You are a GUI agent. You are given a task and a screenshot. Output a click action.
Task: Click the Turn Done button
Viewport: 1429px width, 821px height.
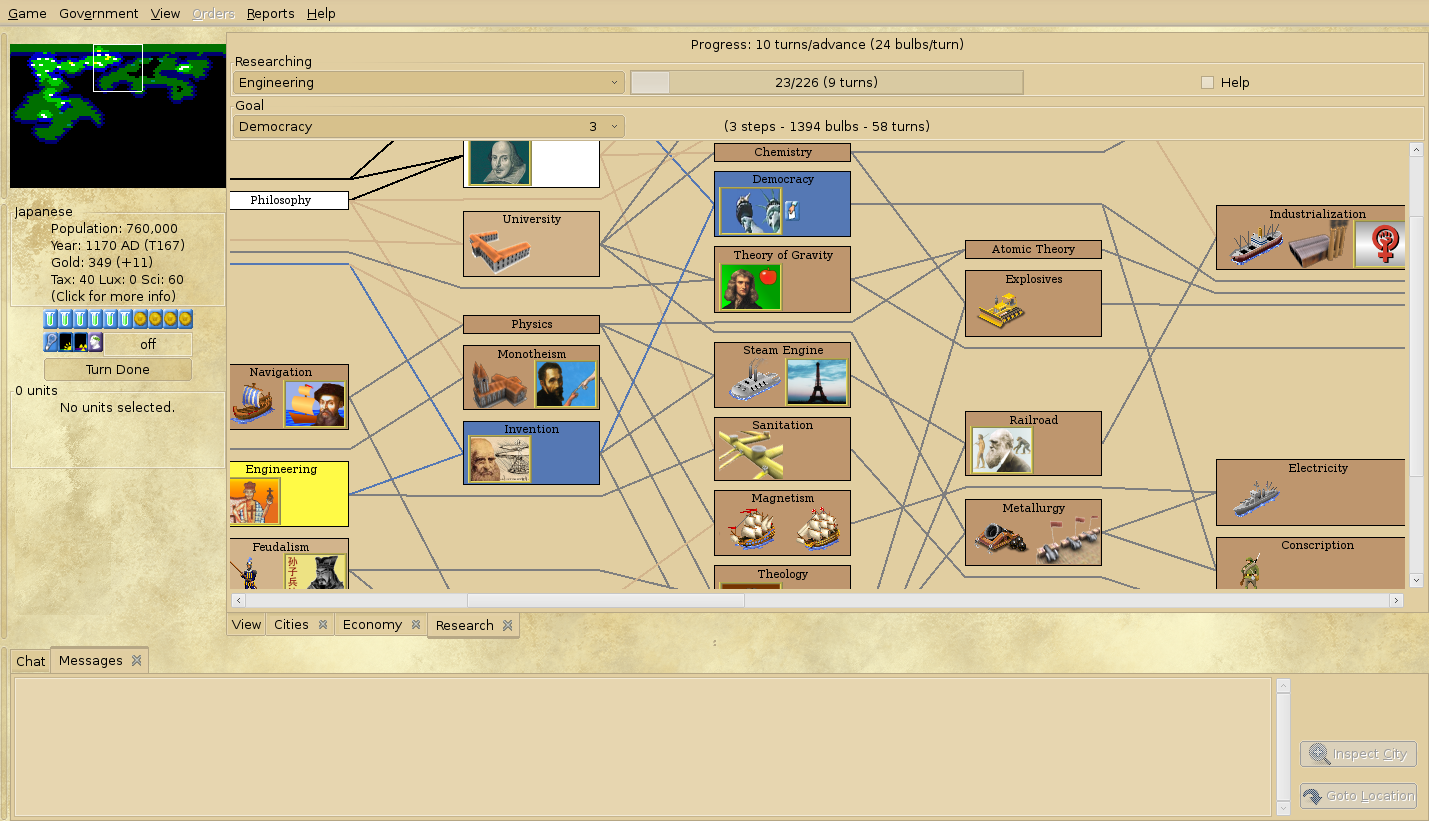[x=118, y=370]
